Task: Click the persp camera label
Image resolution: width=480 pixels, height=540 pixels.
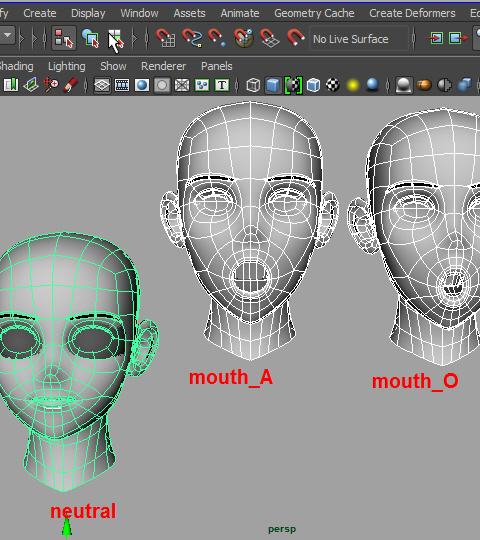Action: click(282, 529)
